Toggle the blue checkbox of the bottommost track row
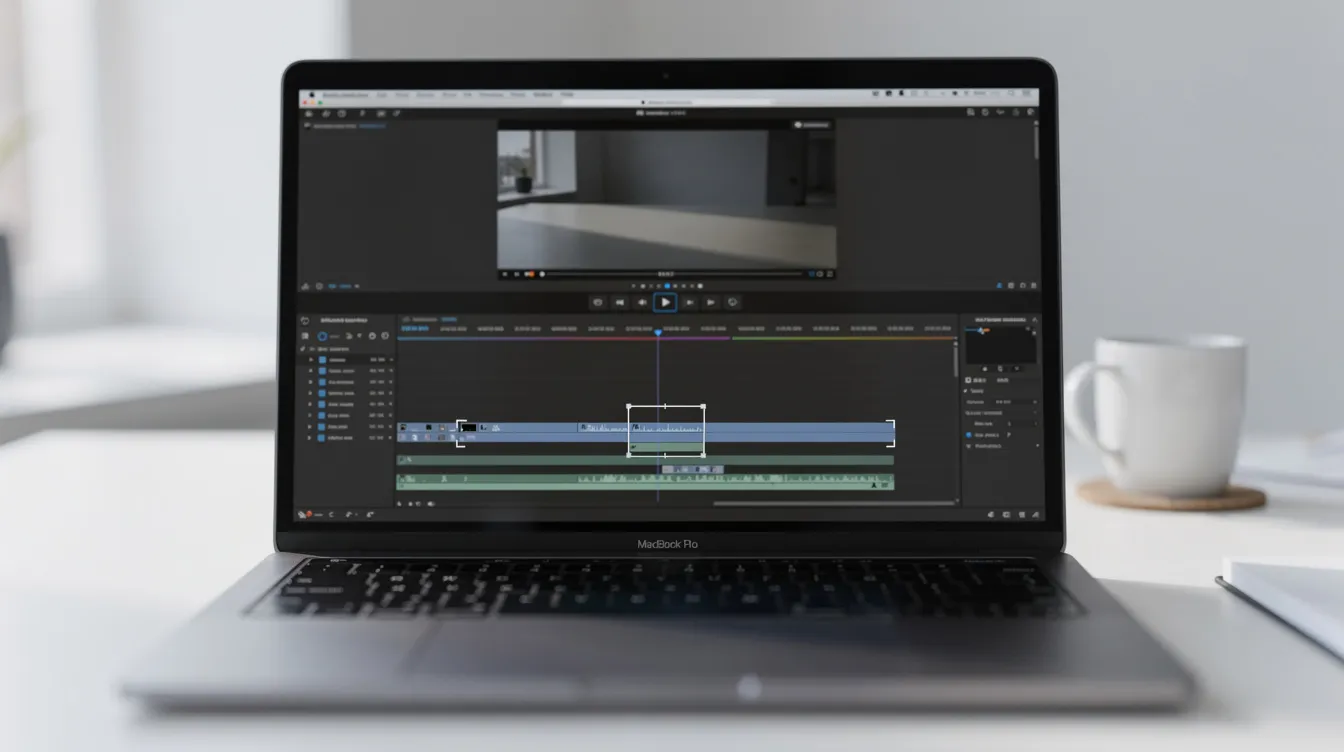The image size is (1344, 752). [321, 438]
